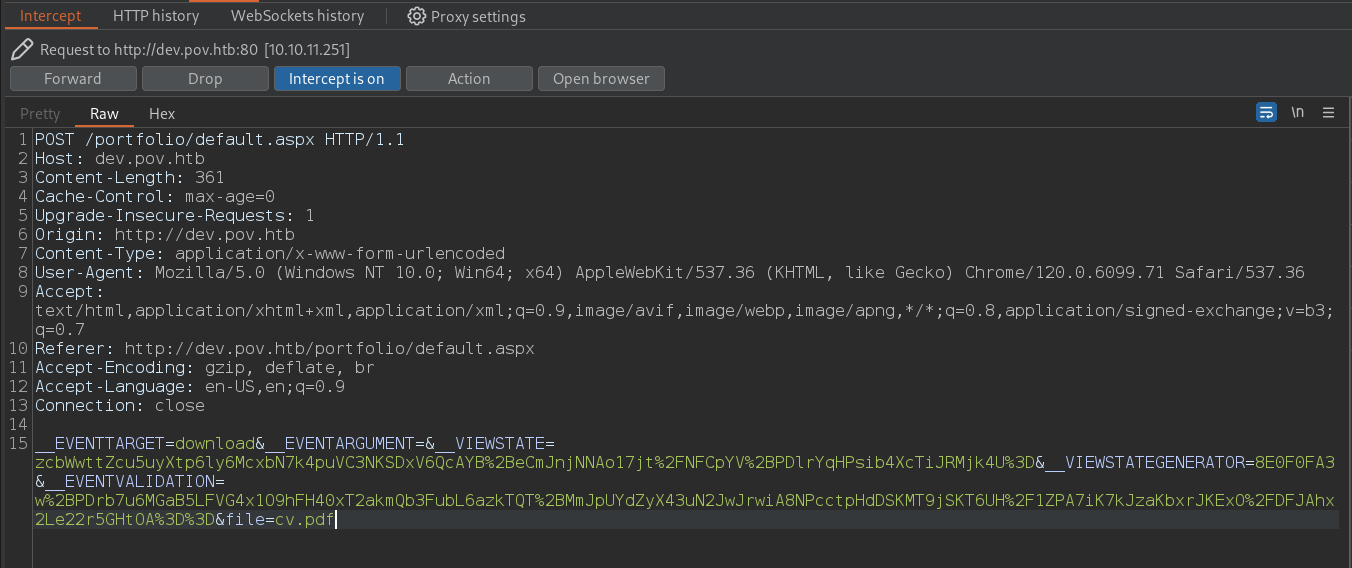The width and height of the screenshot is (1352, 568).
Task: Toggle the \n non-printable characters button
Action: (x=1298, y=112)
